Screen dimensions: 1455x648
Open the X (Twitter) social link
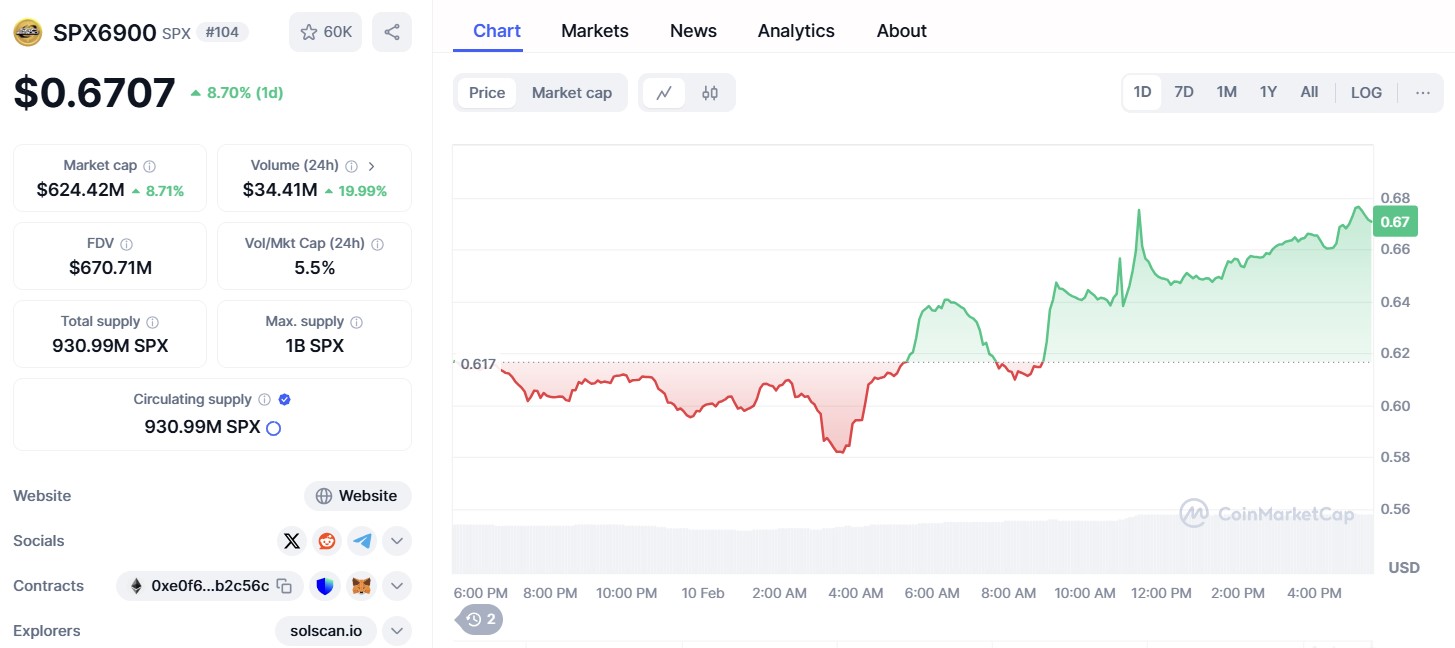pos(291,541)
